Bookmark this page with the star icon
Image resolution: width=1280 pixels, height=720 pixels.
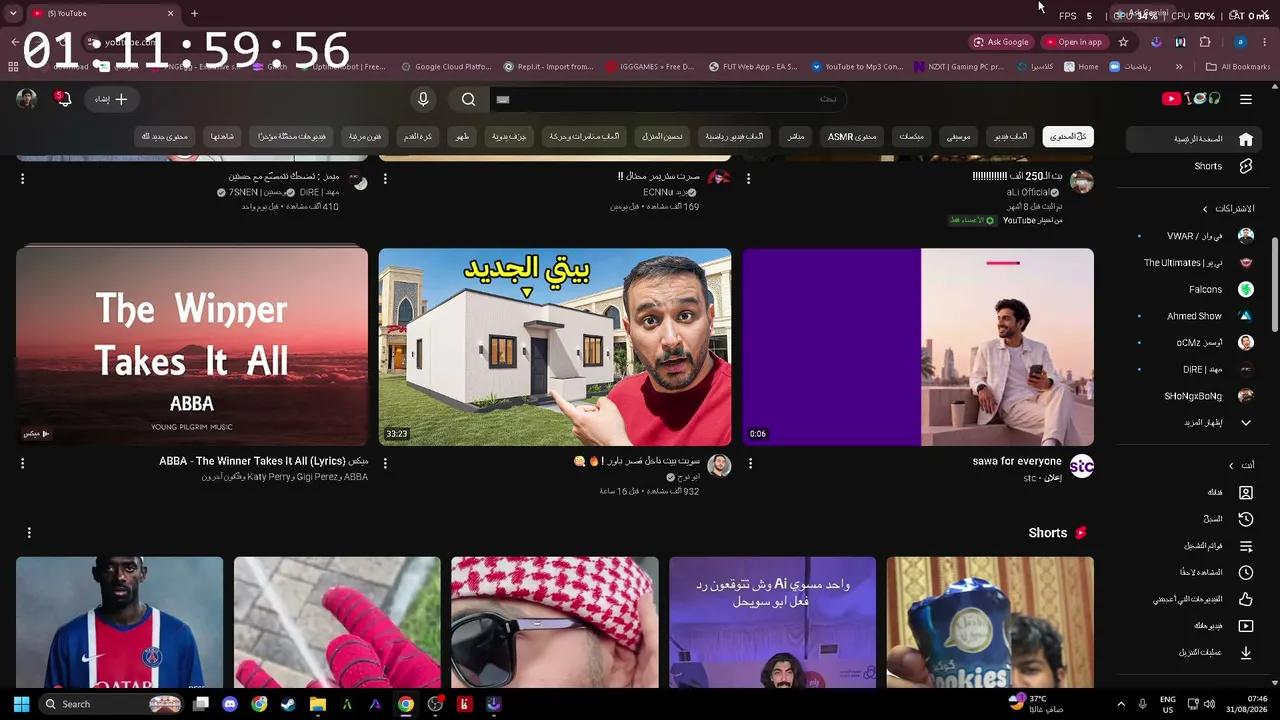click(x=1123, y=42)
